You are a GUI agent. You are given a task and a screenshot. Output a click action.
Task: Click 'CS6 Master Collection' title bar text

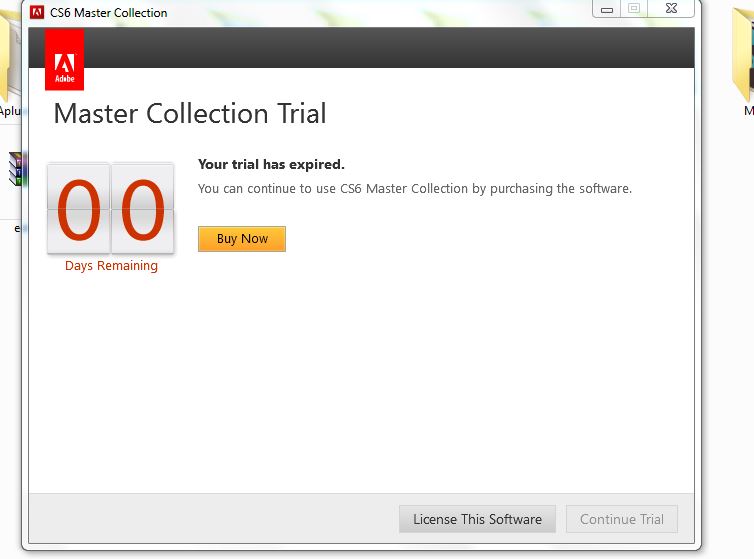point(109,13)
